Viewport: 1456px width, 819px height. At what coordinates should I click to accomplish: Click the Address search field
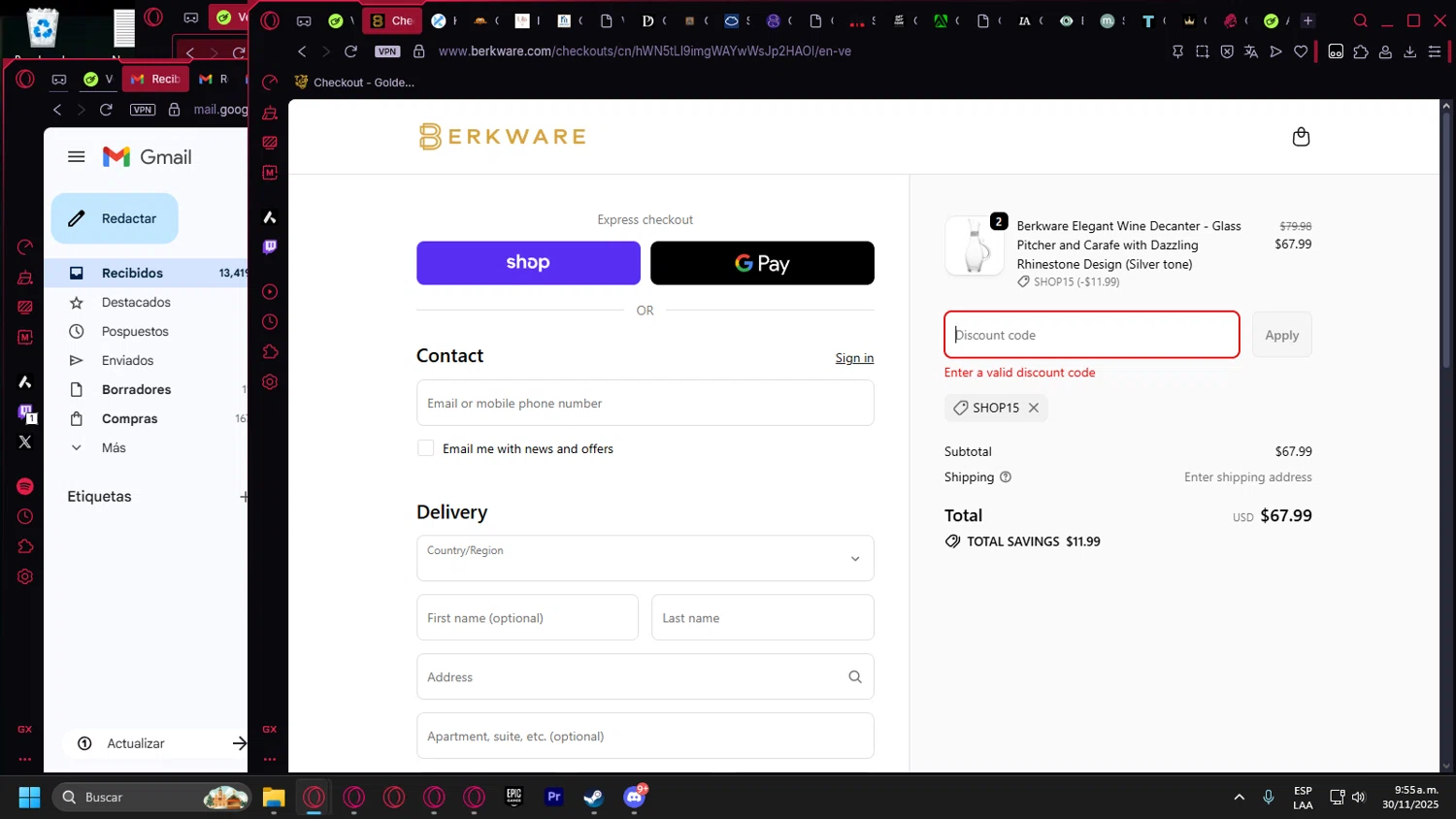pyautogui.click(x=645, y=676)
